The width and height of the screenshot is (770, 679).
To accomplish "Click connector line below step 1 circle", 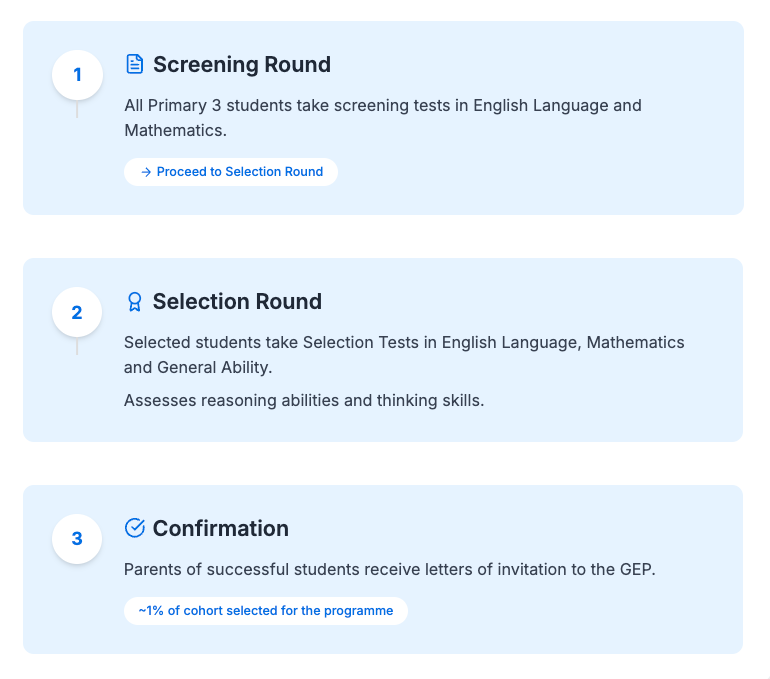I will (77, 109).
